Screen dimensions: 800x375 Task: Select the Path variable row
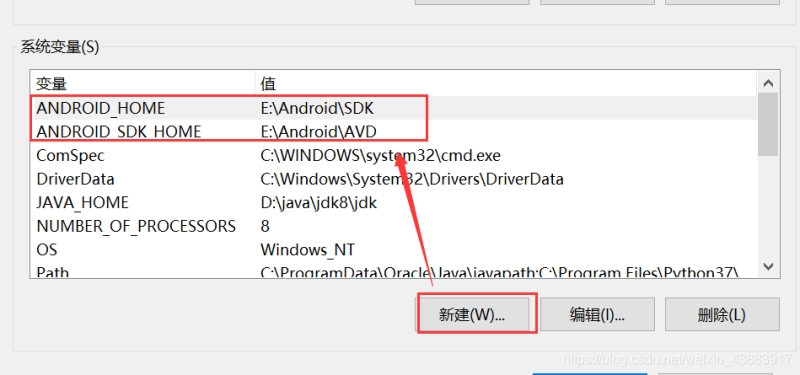coord(393,270)
